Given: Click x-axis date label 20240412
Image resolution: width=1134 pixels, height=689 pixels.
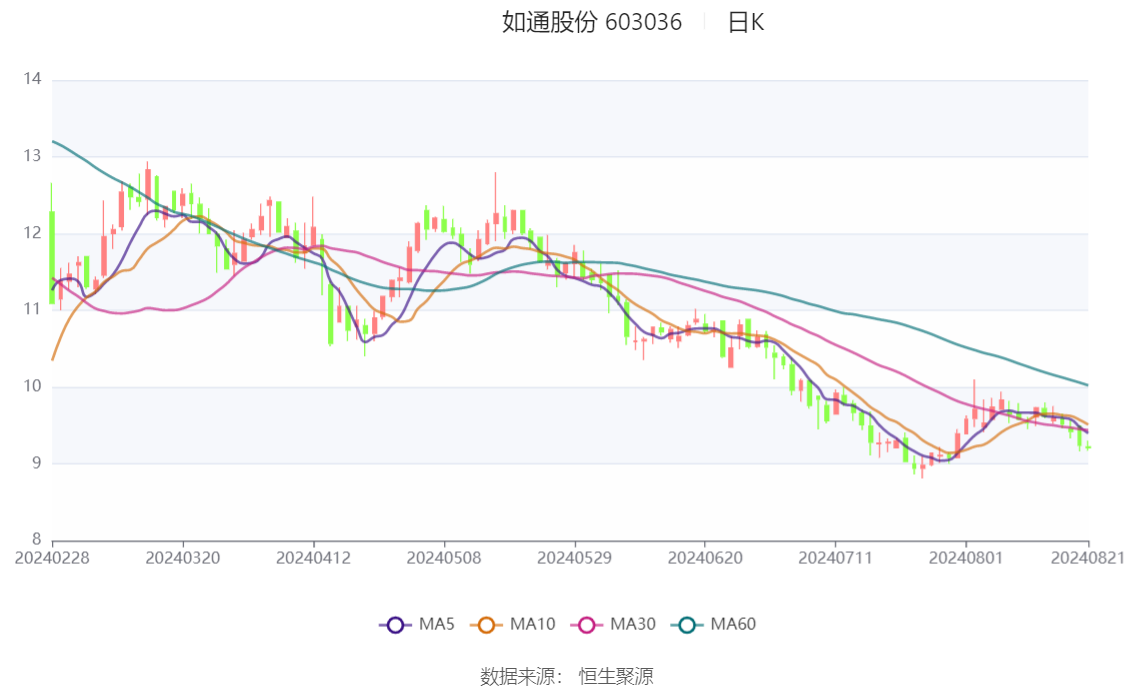Looking at the screenshot, I should (x=313, y=558).
